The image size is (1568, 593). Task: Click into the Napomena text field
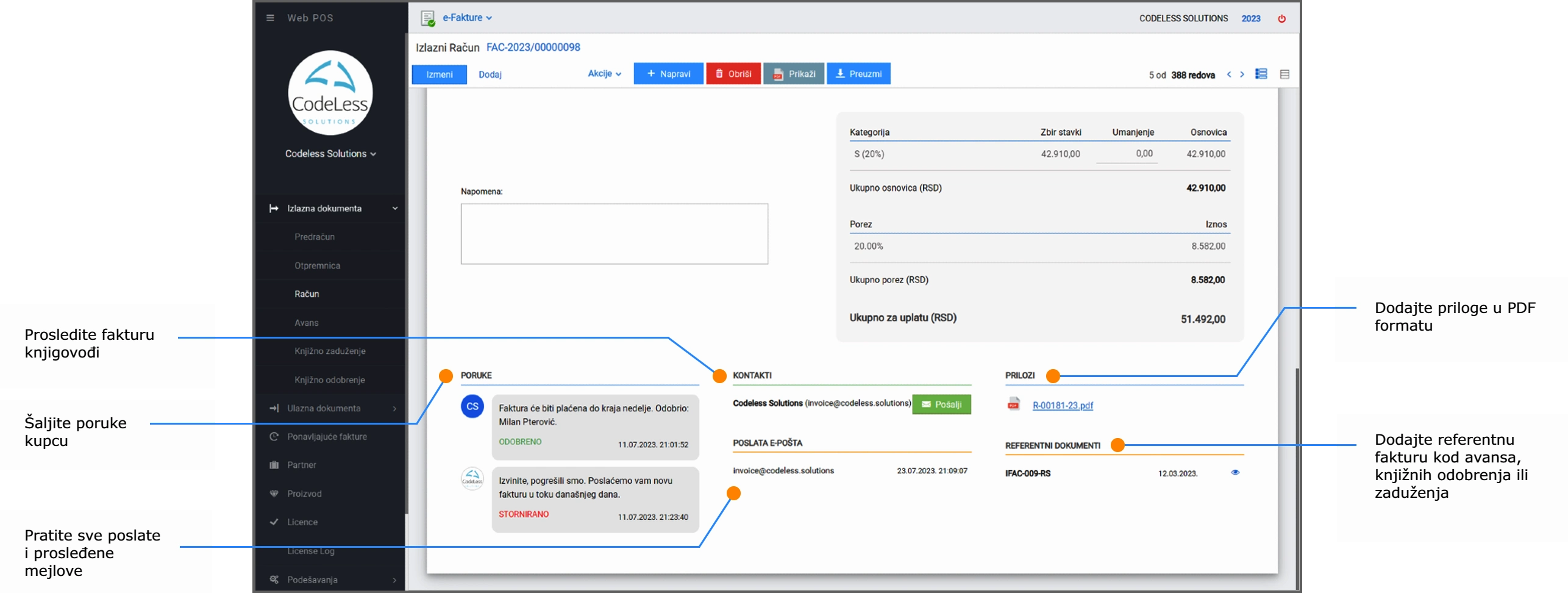[615, 234]
